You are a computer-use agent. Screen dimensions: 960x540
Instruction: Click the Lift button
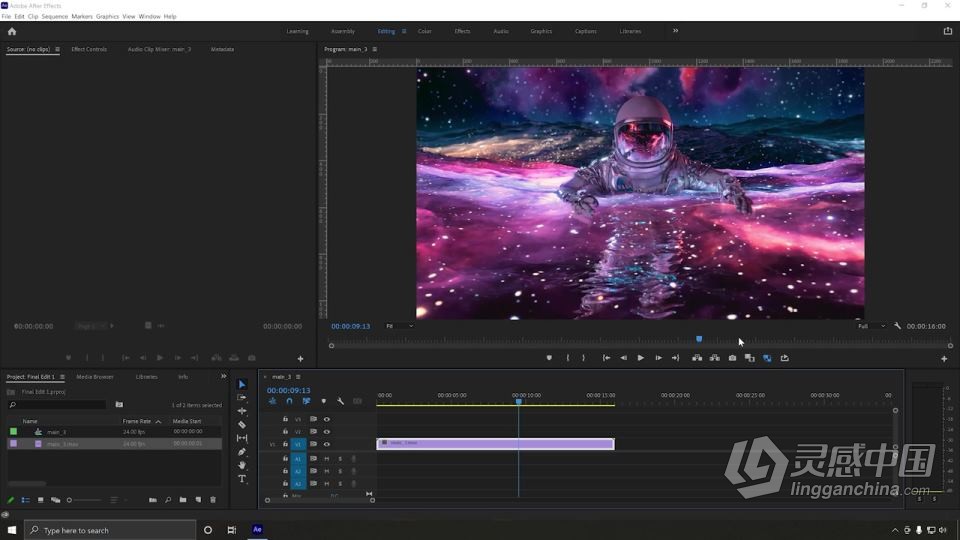697,358
